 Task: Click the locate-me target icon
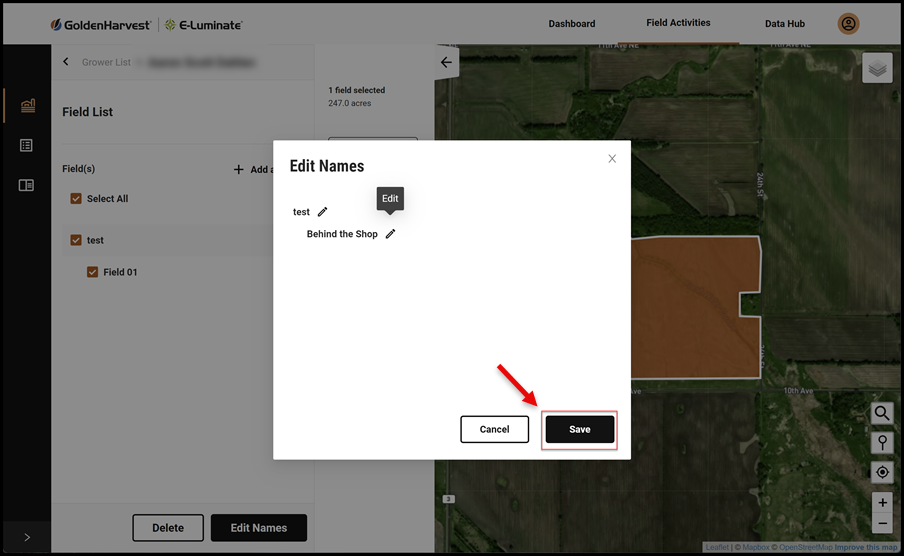pos(882,472)
